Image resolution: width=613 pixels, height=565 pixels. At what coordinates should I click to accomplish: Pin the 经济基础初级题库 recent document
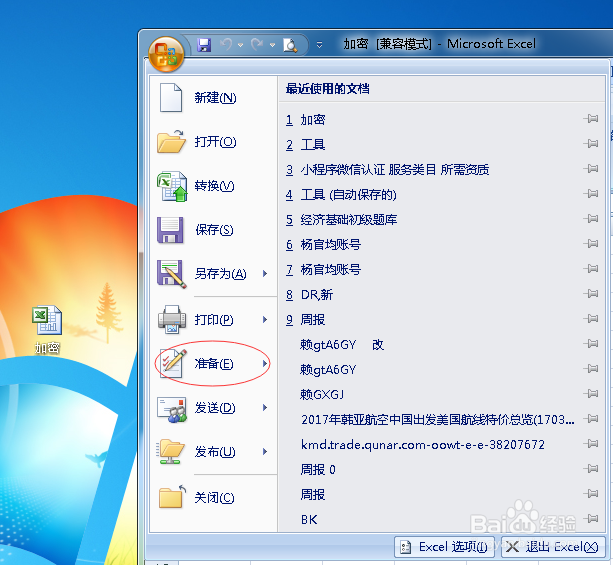click(x=591, y=219)
